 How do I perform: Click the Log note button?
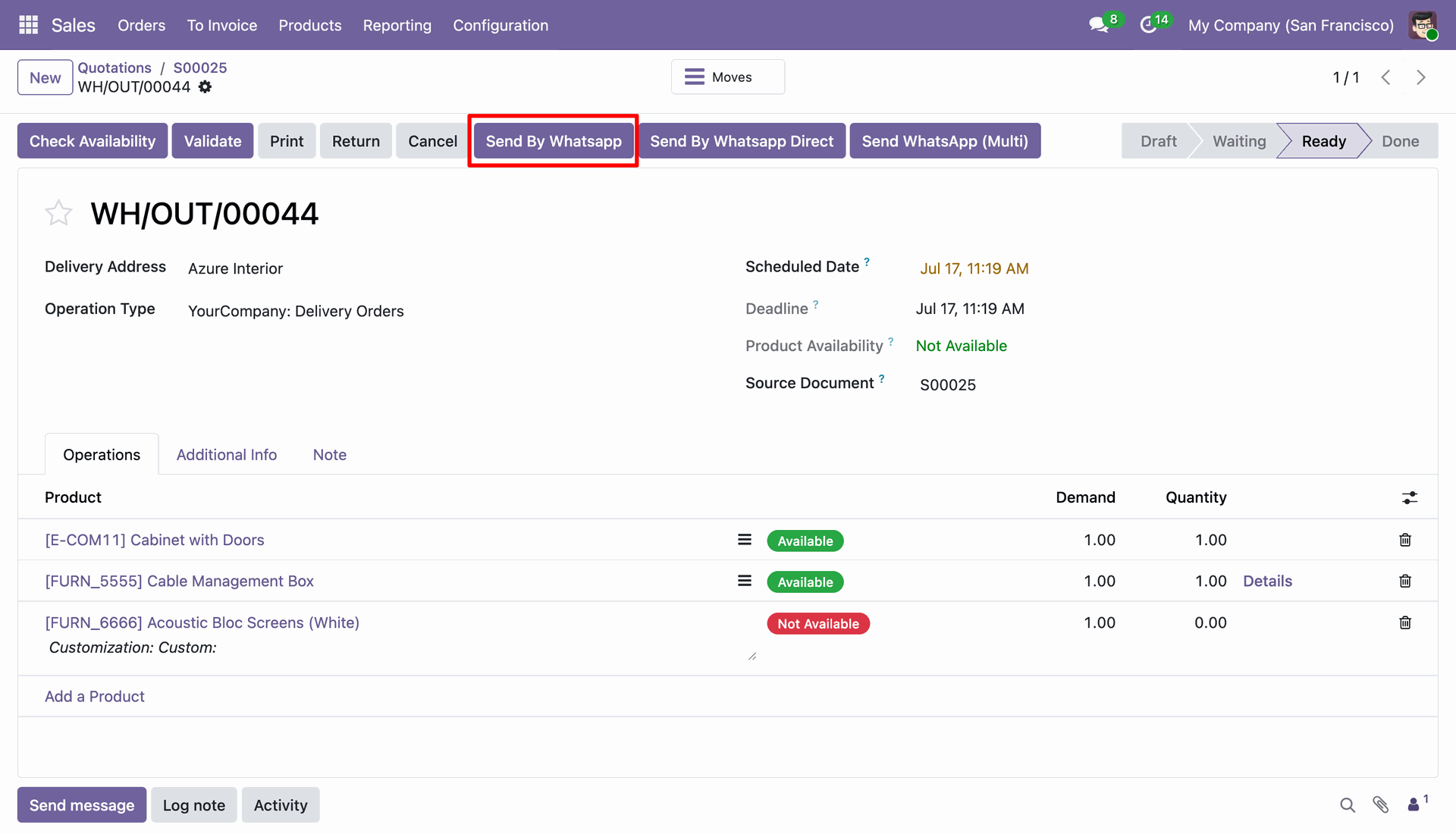coord(194,804)
